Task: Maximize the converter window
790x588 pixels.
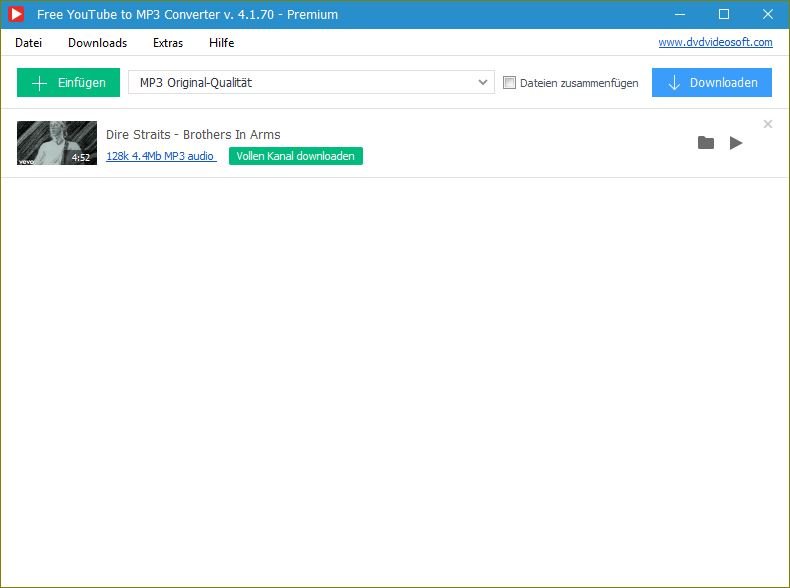Action: pyautogui.click(x=724, y=14)
